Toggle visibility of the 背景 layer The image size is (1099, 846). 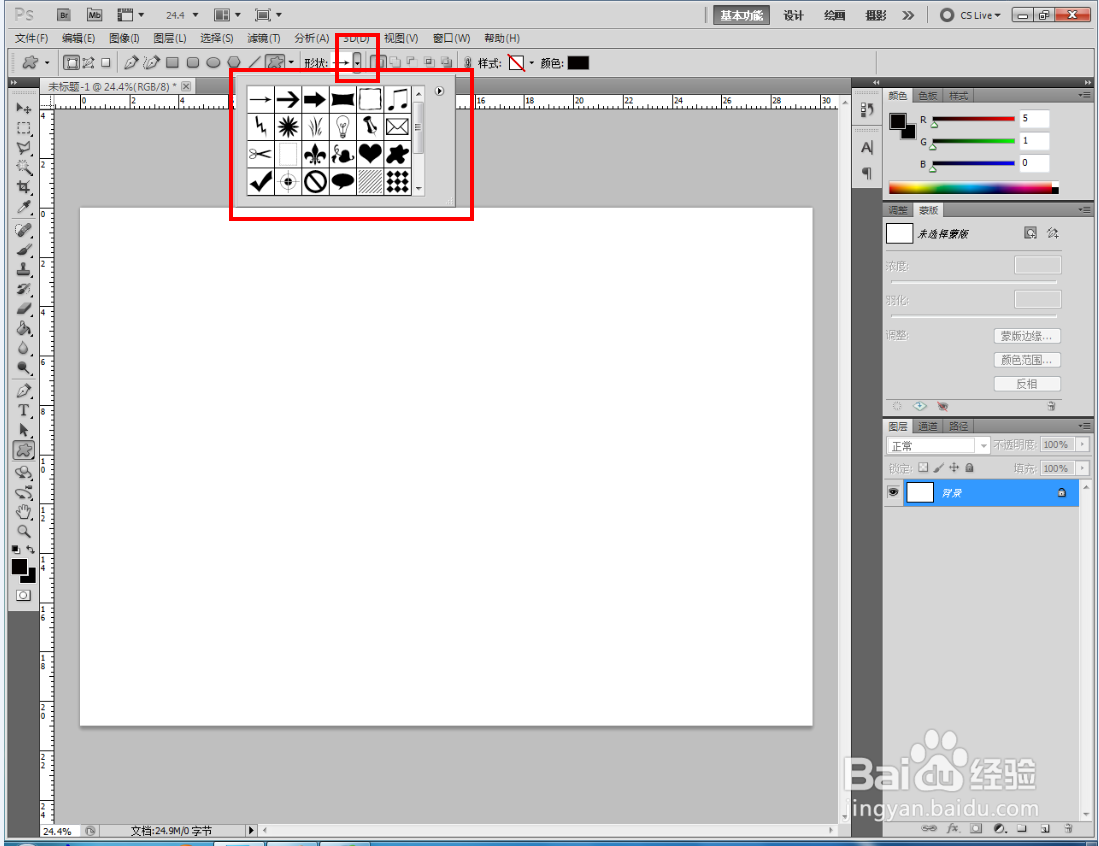(x=893, y=492)
